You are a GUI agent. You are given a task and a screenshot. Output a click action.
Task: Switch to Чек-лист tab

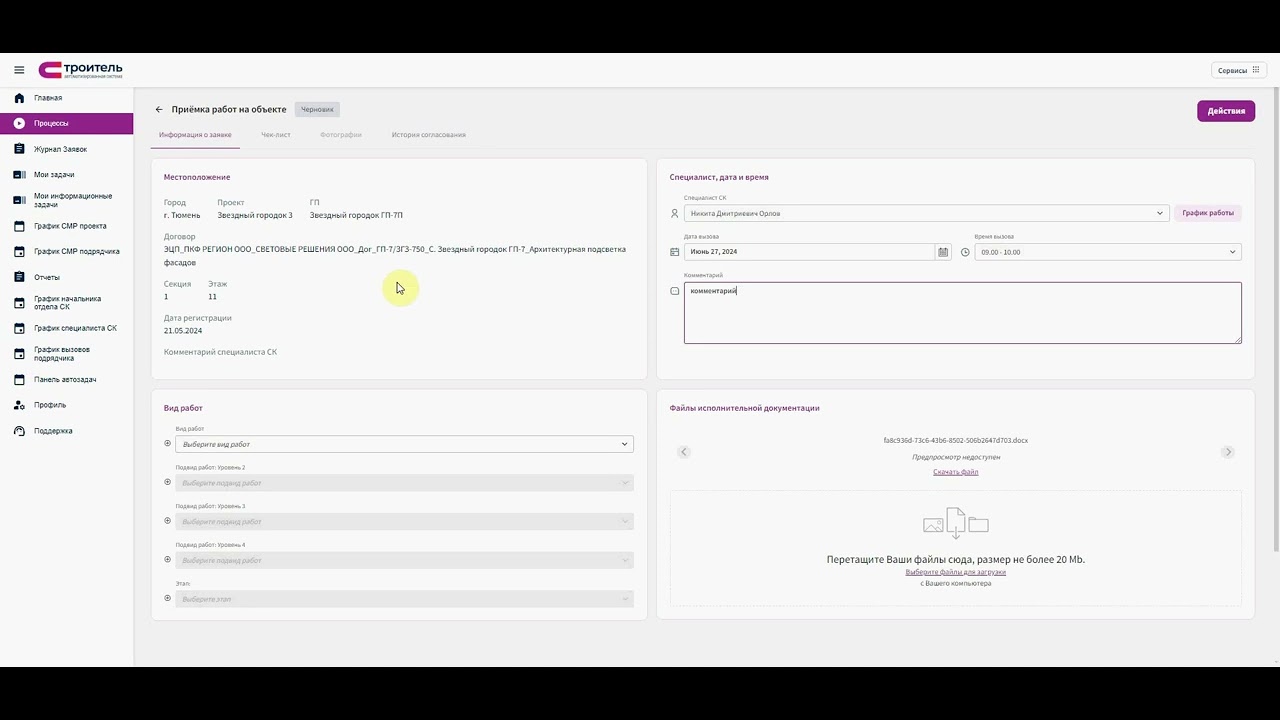[x=276, y=134]
